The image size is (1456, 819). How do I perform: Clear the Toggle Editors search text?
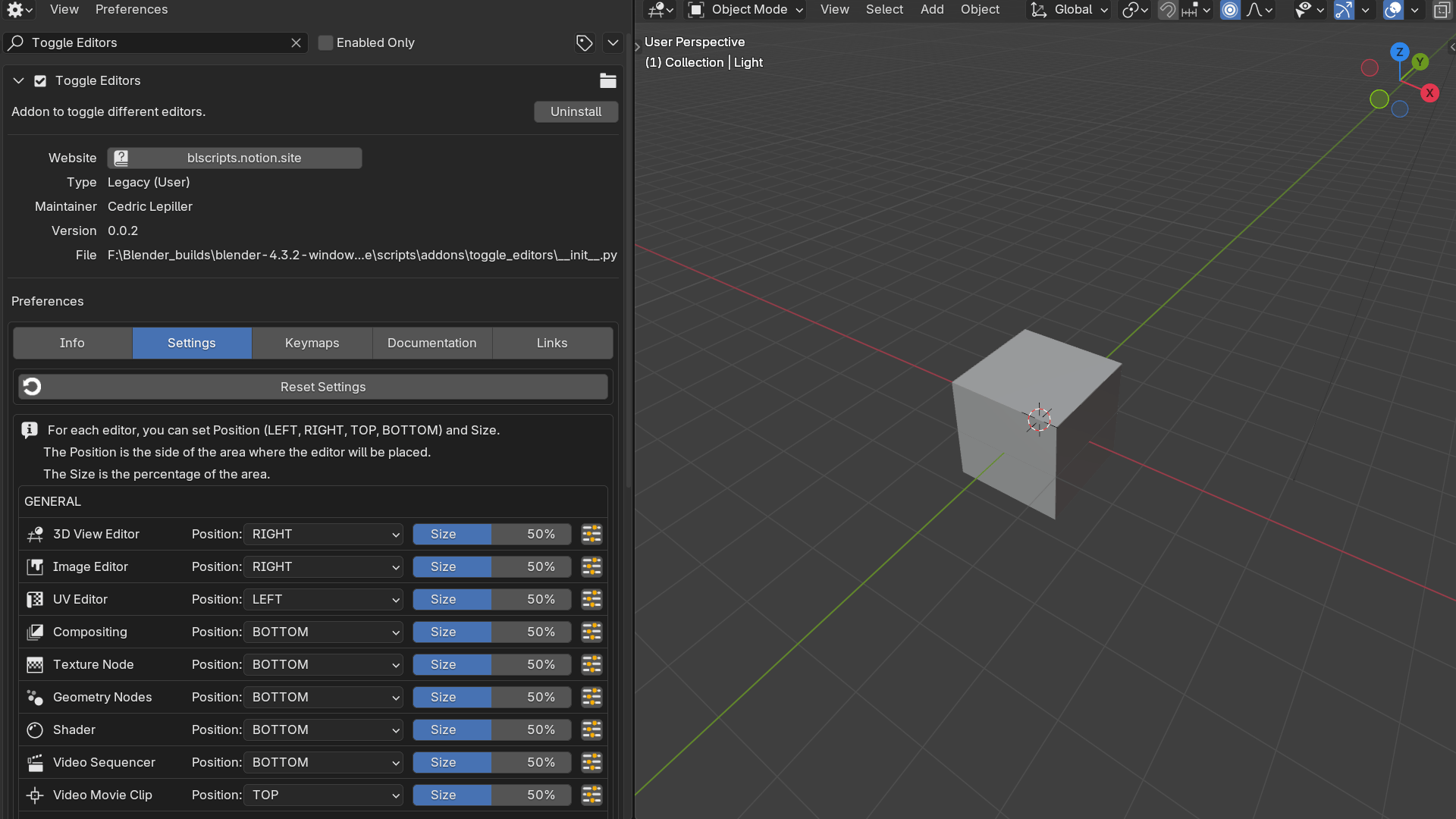(296, 43)
